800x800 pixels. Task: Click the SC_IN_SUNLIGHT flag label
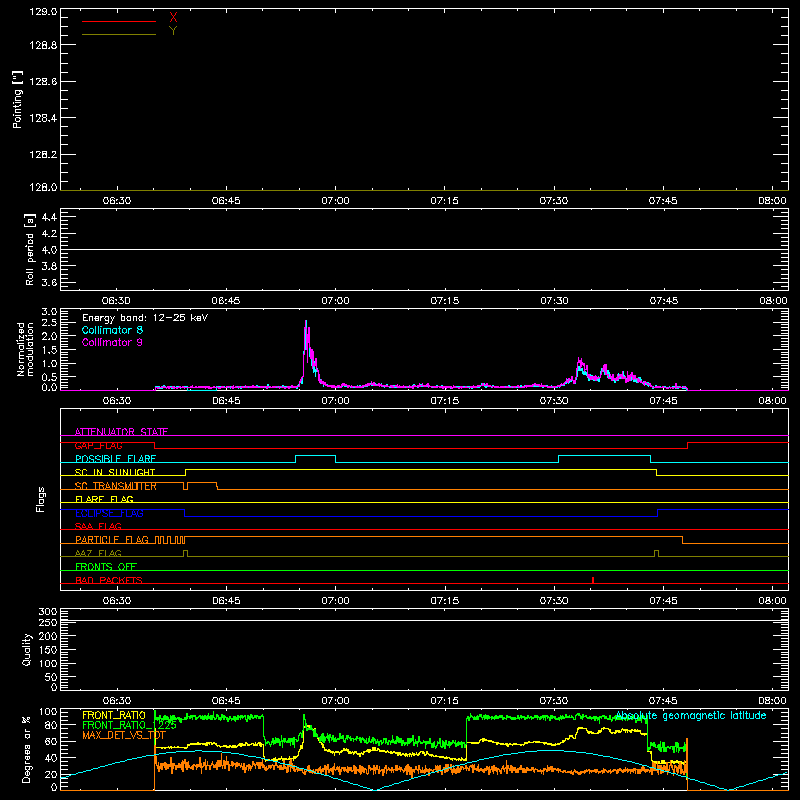pyautogui.click(x=115, y=472)
